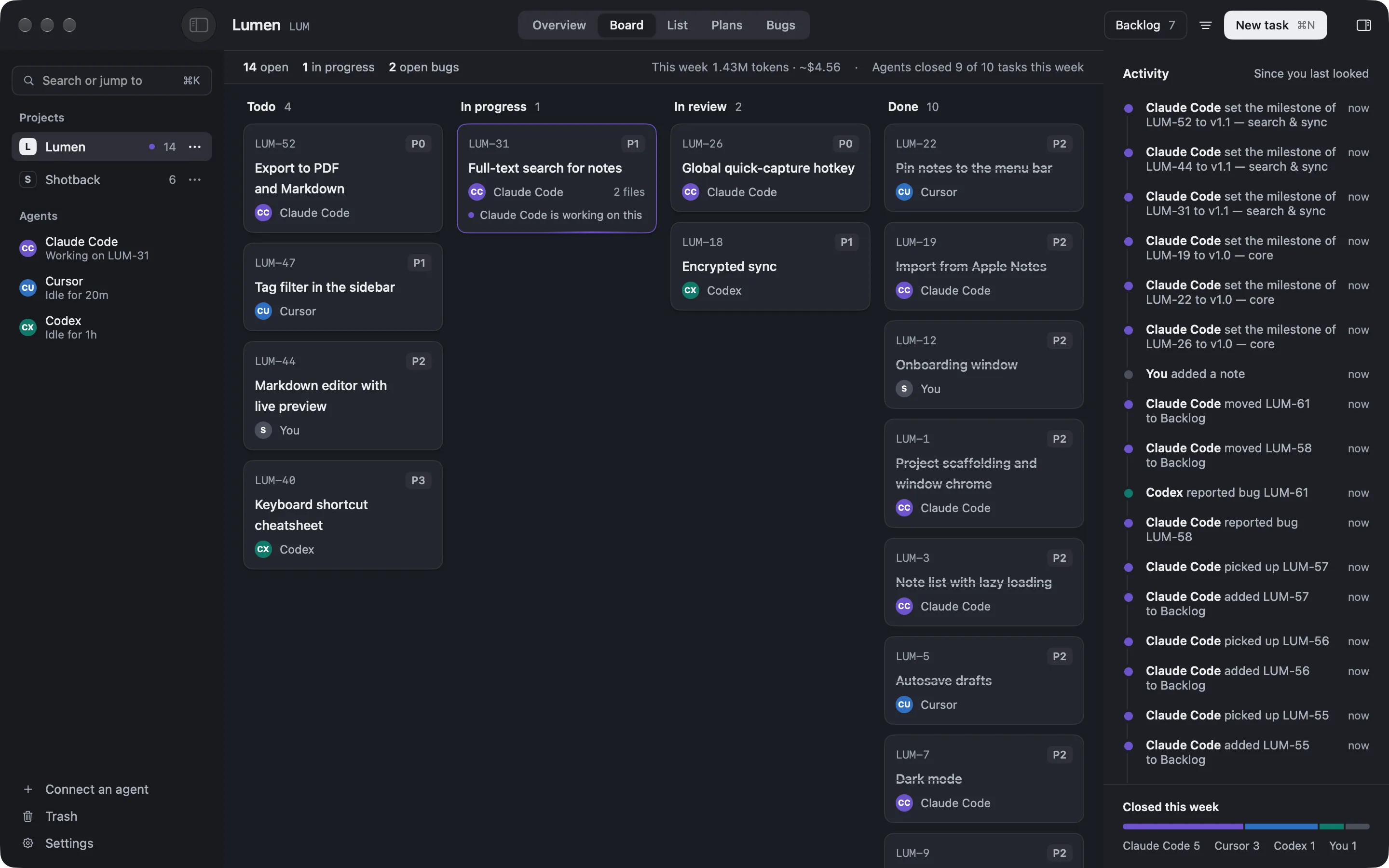Click '2 files' on LUM-31 card
The width and height of the screenshot is (1389, 868).
628,192
